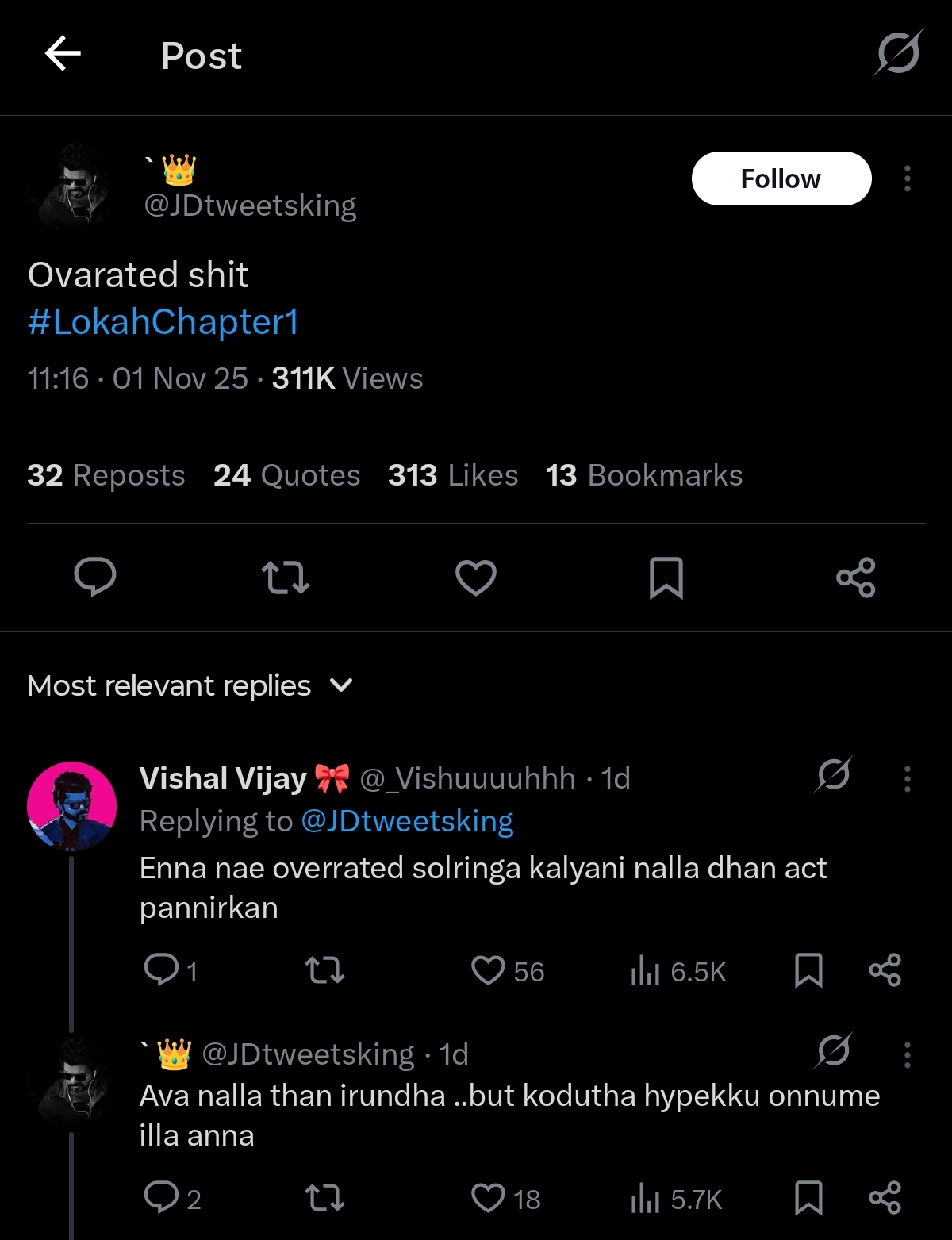This screenshot has width=952, height=1240.
Task: Like the main post heart icon
Action: [x=475, y=577]
